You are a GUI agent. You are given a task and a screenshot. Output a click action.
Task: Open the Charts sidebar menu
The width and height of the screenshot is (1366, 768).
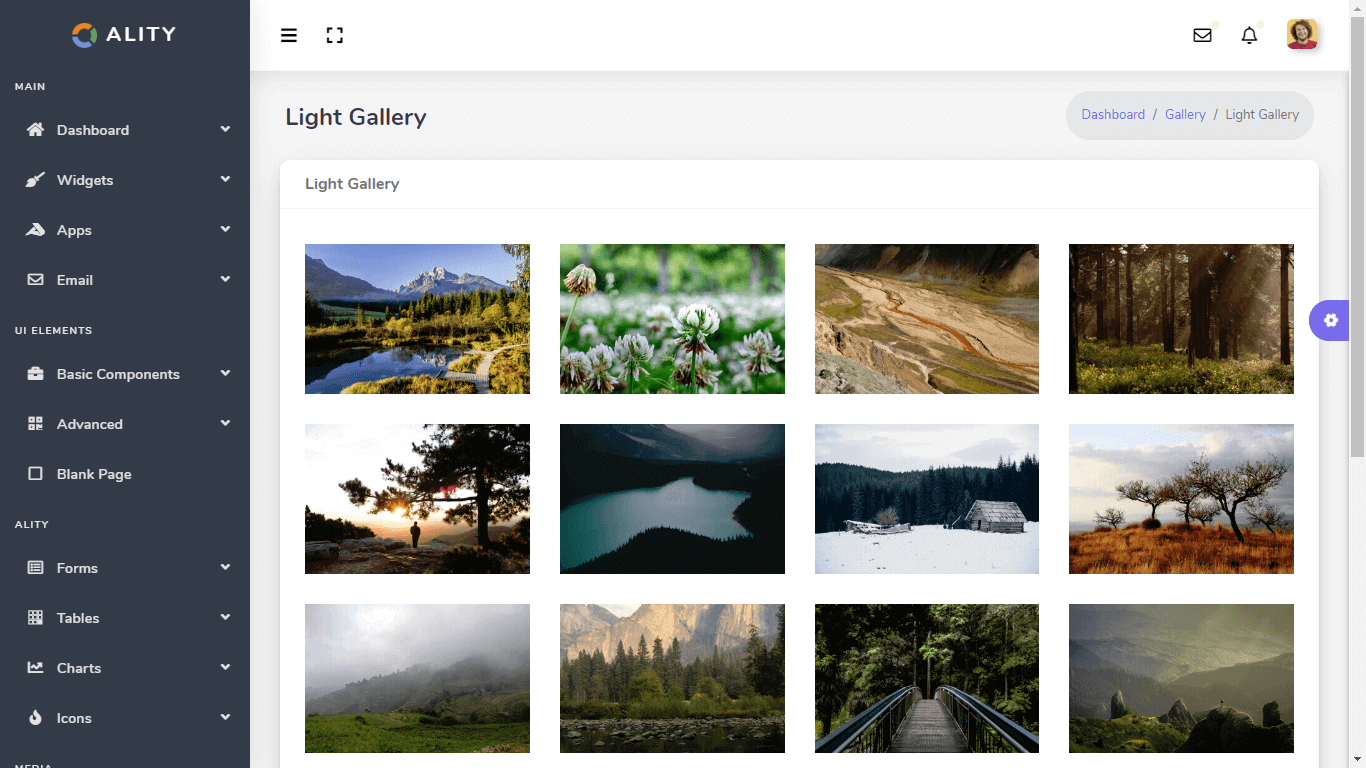coord(78,668)
